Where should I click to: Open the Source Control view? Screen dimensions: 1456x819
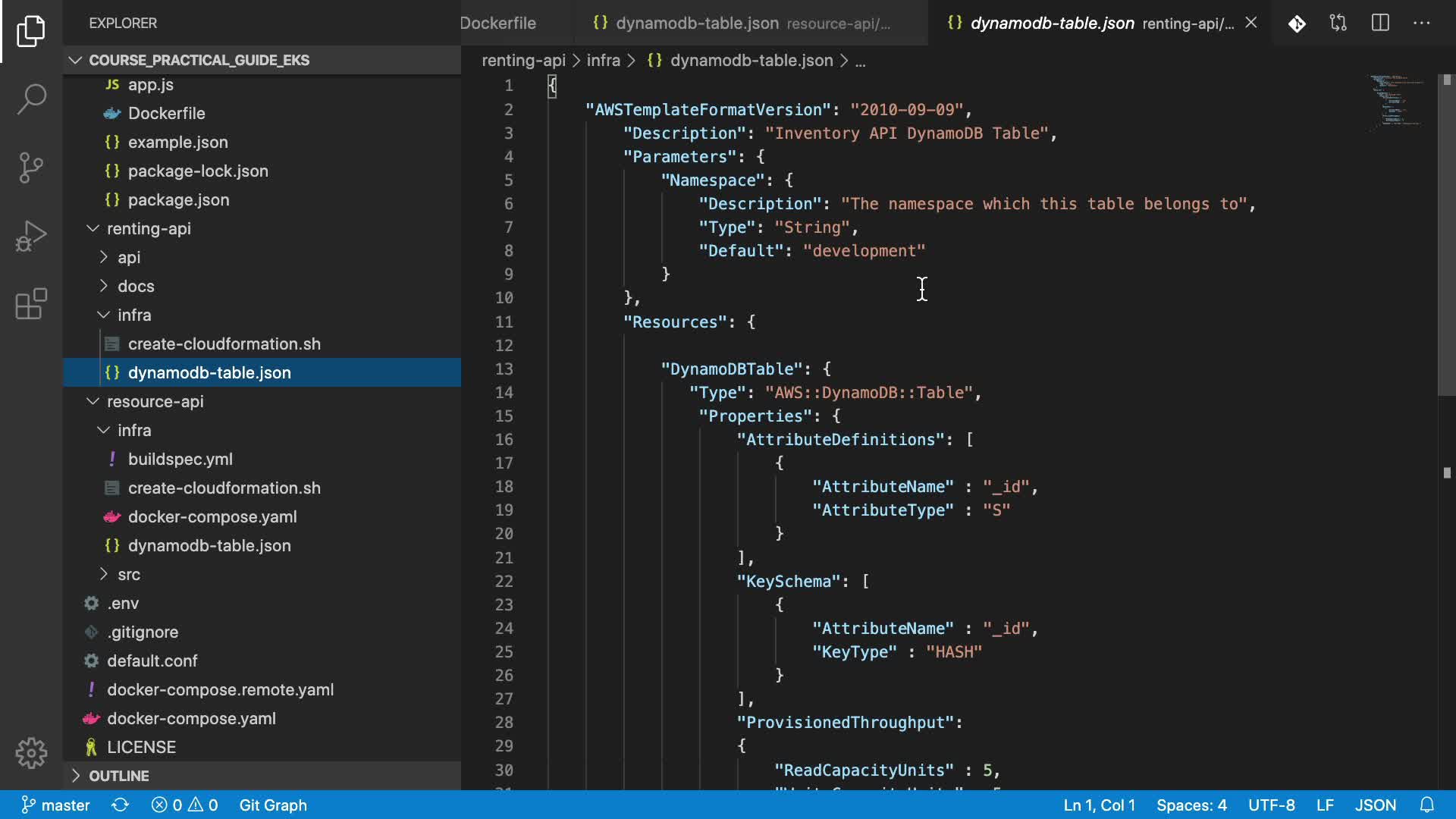(x=31, y=167)
